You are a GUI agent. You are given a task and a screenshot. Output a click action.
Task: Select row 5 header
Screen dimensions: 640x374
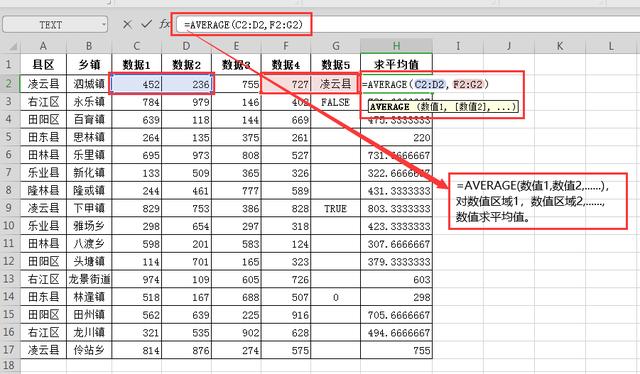click(x=10, y=137)
